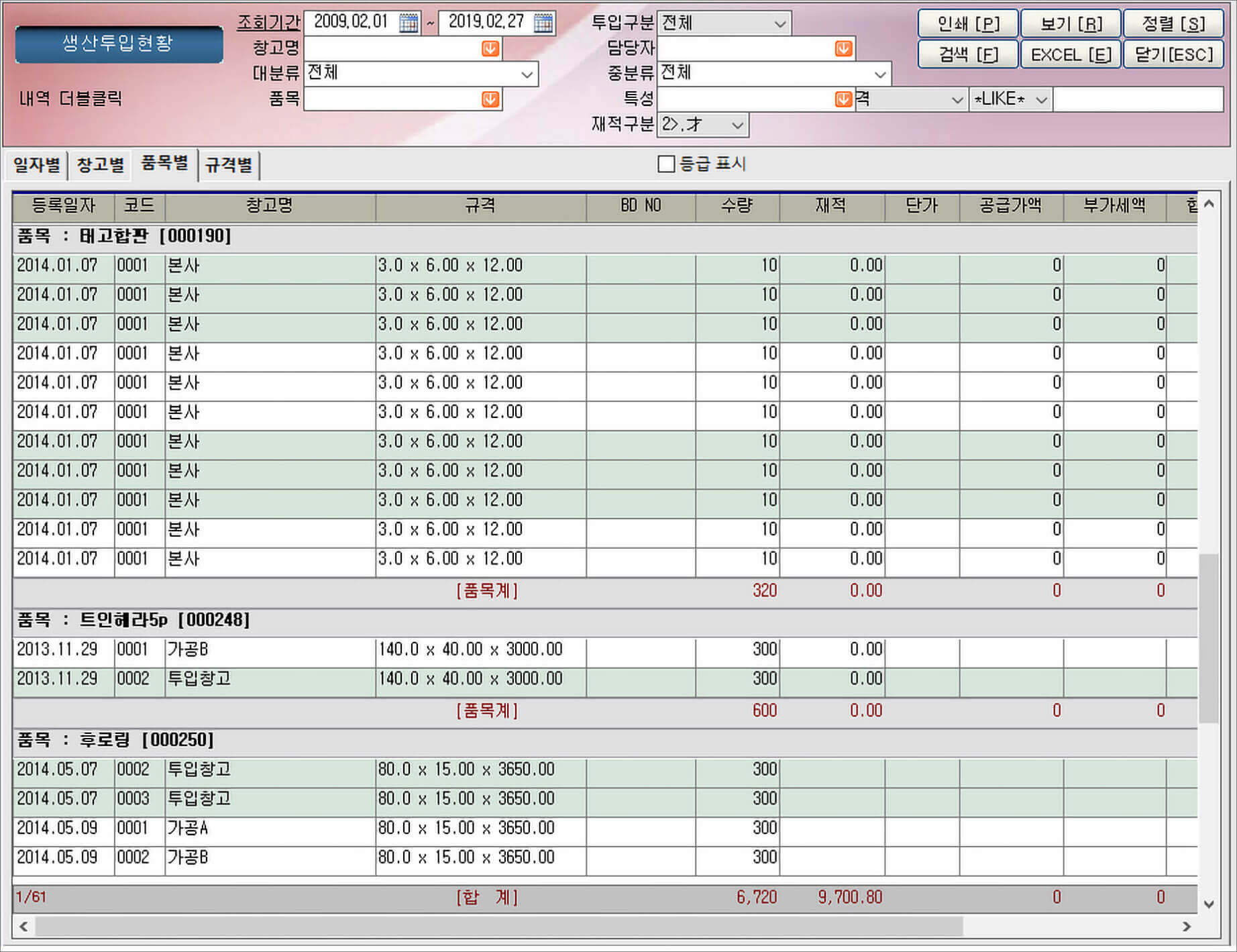Export with the EXCEL [E] button
This screenshot has width=1237, height=952.
[x=1071, y=54]
